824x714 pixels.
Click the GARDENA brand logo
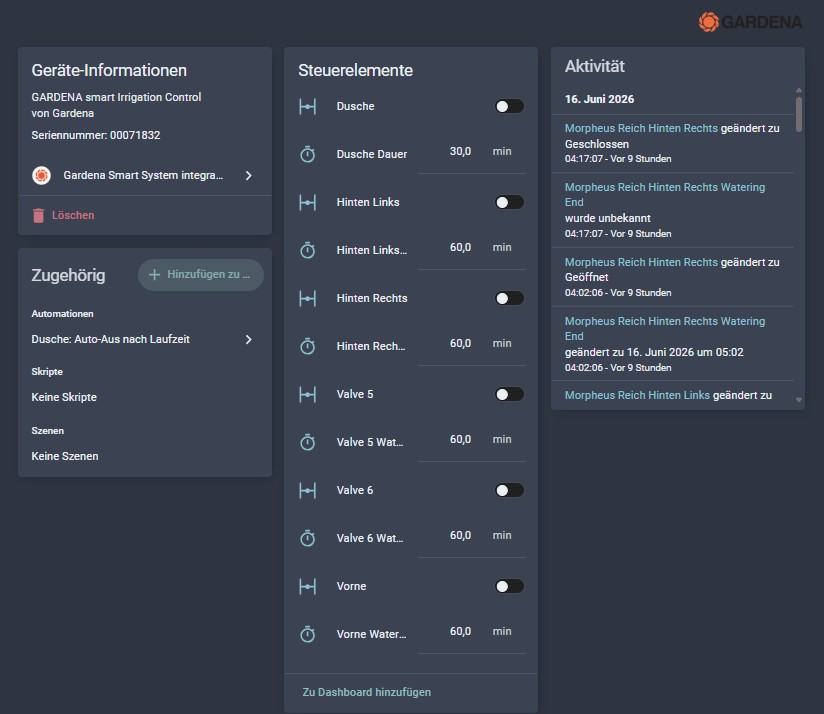point(750,22)
